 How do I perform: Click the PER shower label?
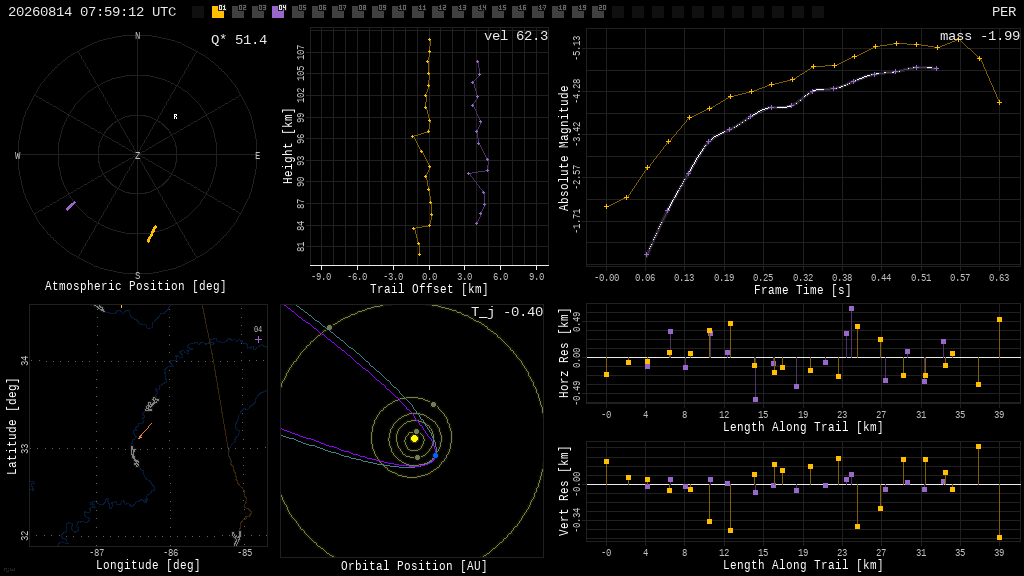[x=1004, y=12]
